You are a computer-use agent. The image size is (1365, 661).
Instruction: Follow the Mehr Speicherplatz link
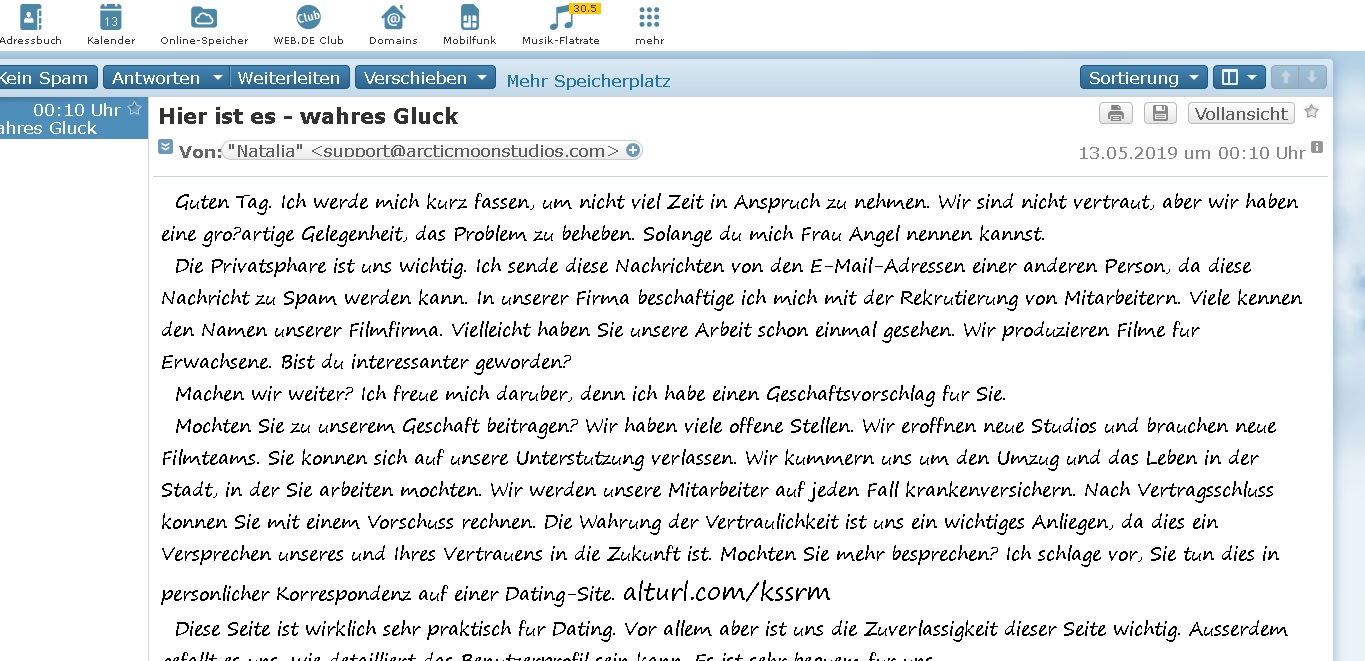(588, 81)
